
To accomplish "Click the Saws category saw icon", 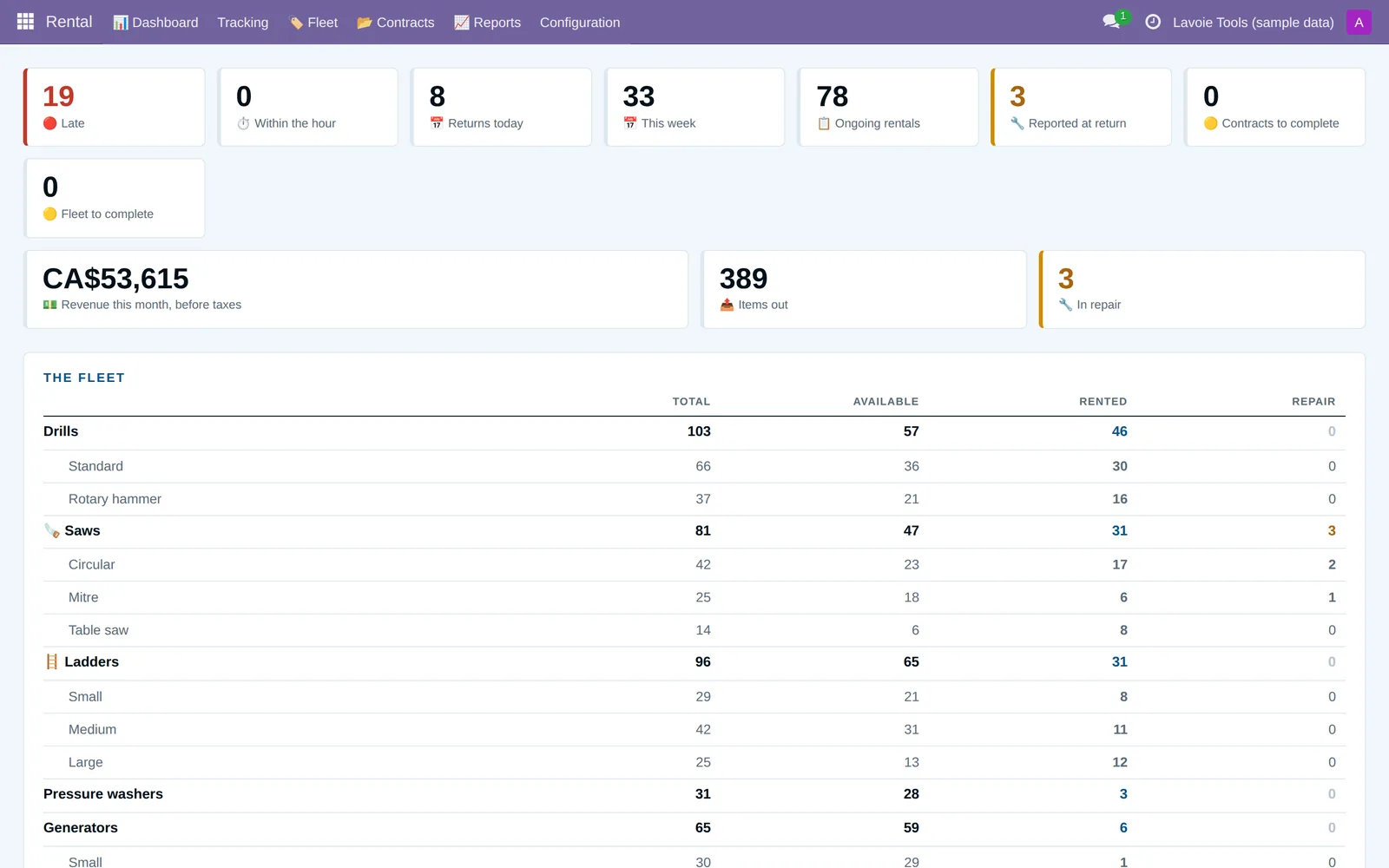I will click(x=52, y=530).
